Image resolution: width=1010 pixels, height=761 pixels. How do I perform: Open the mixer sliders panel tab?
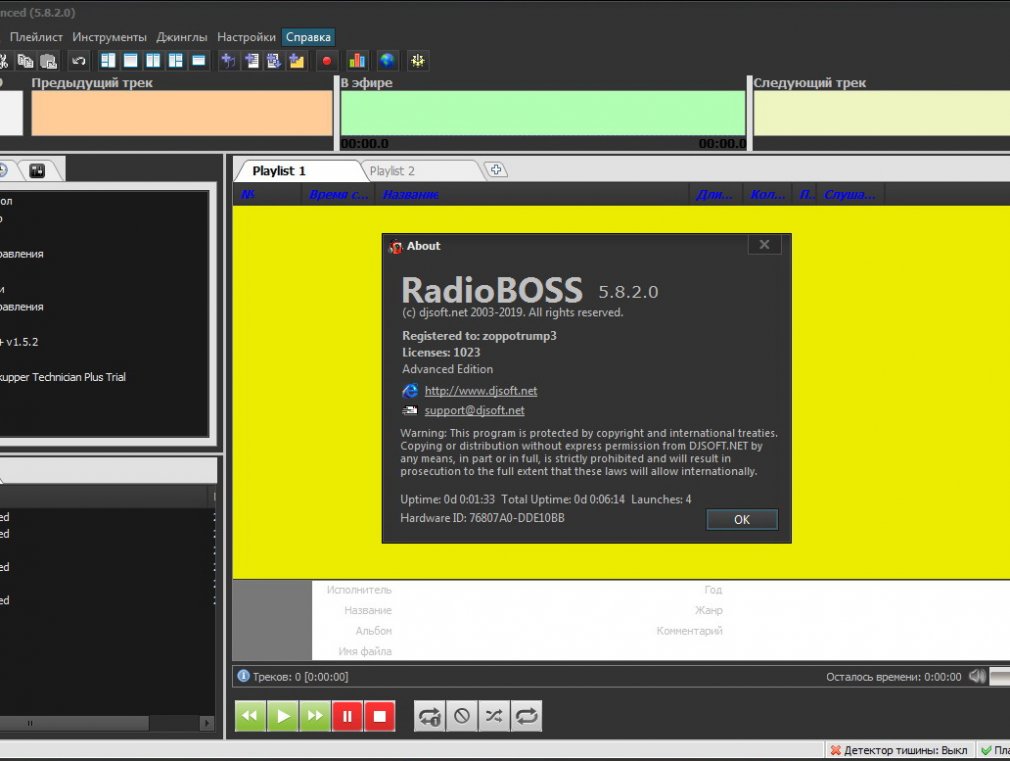click(x=37, y=170)
